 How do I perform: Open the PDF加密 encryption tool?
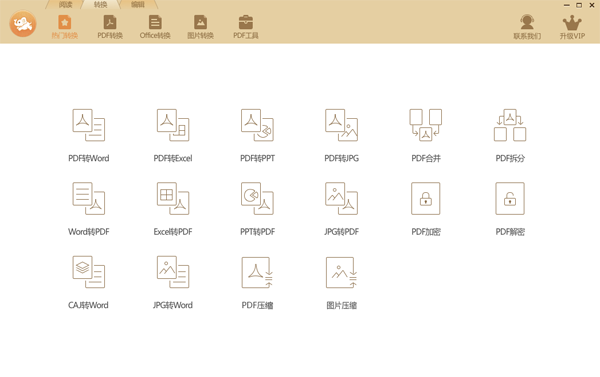426,198
